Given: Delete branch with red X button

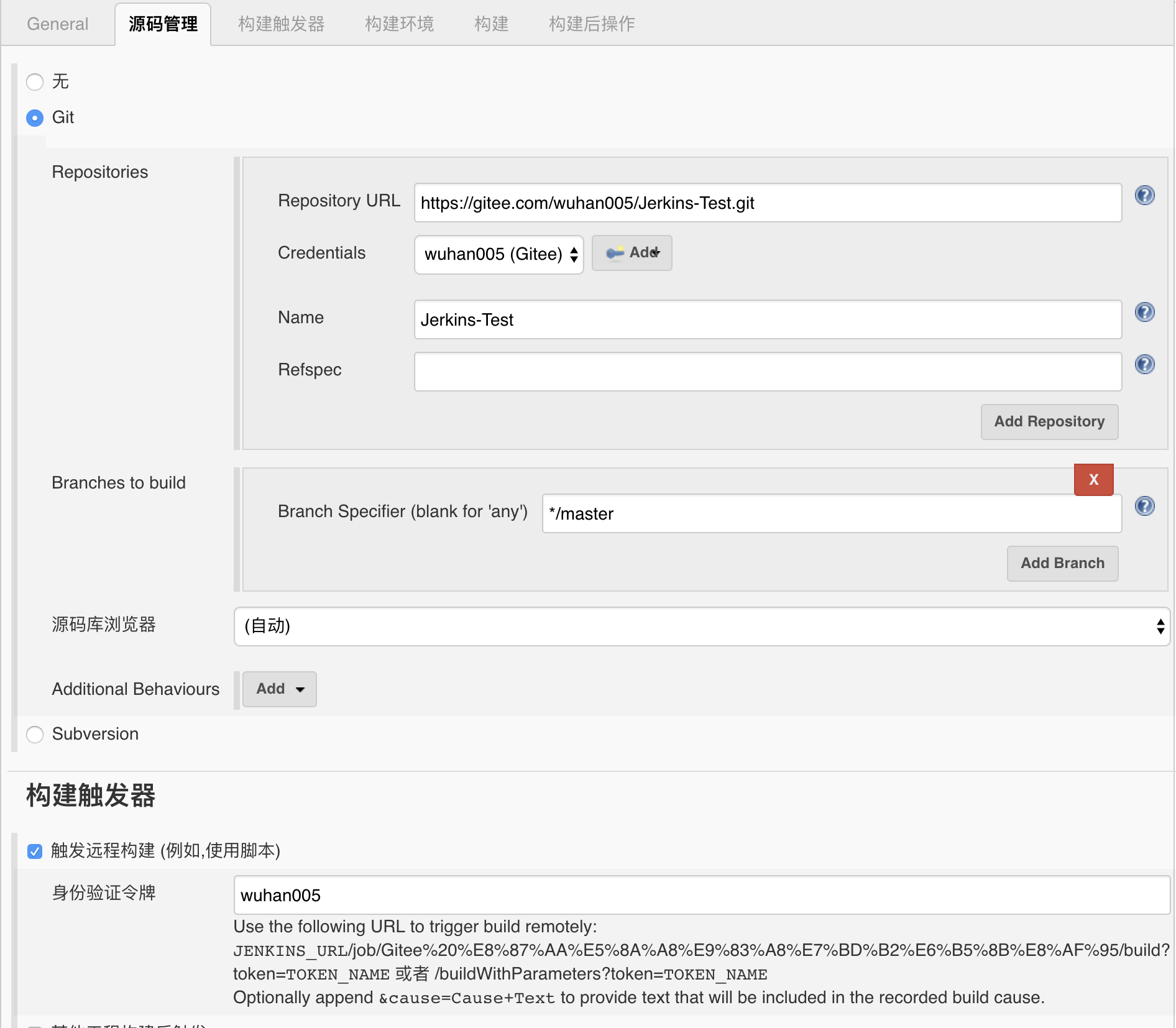Looking at the screenshot, I should pyautogui.click(x=1093, y=480).
